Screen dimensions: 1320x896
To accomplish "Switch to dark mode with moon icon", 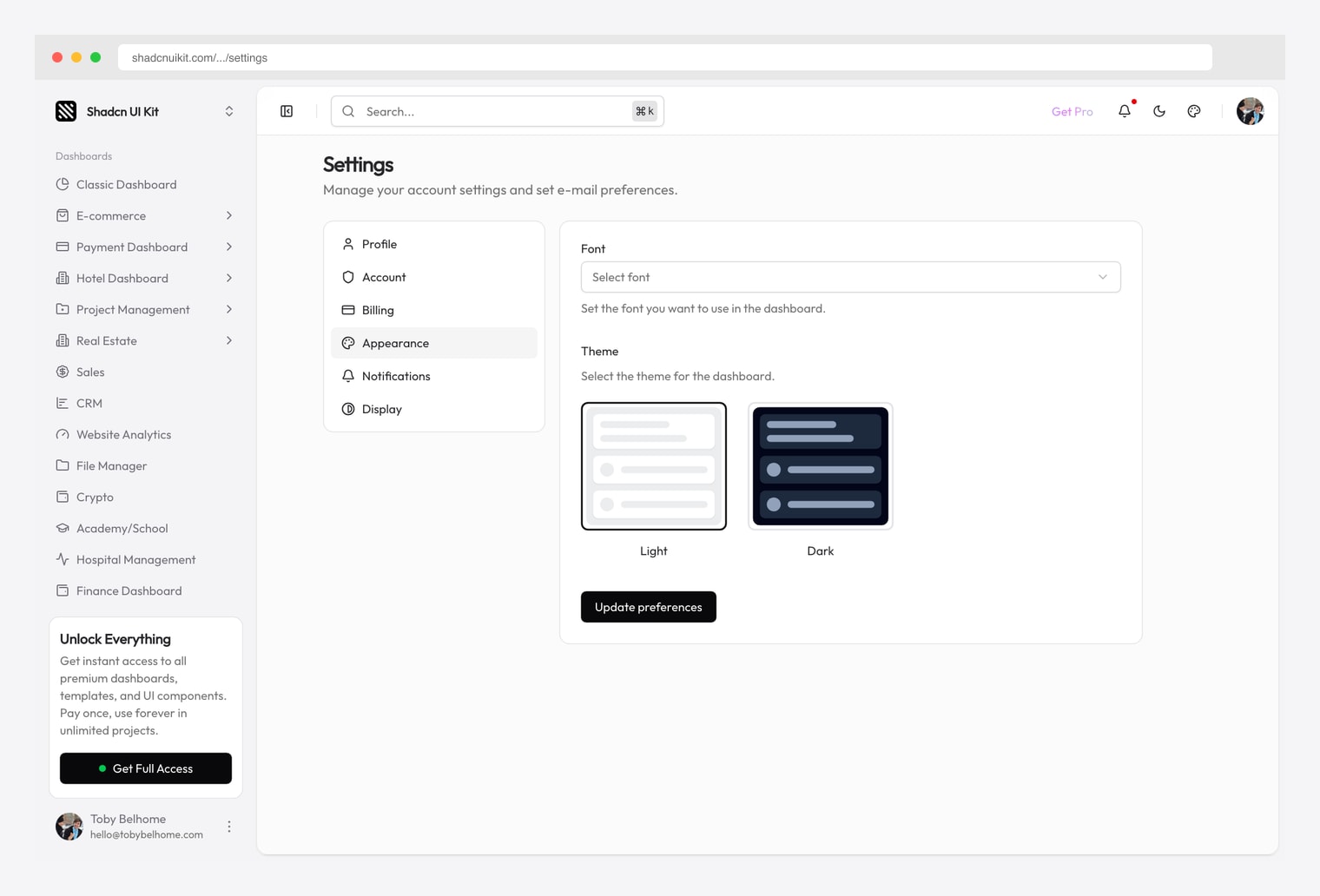I will pyautogui.click(x=1159, y=111).
